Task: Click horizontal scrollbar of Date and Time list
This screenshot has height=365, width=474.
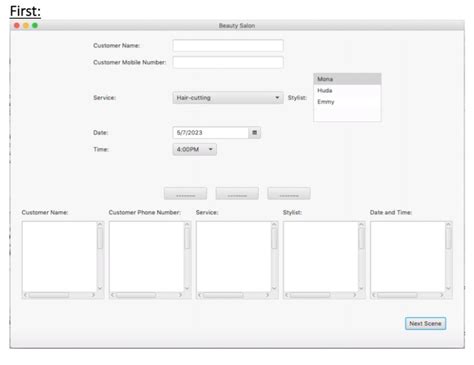Action: click(408, 295)
